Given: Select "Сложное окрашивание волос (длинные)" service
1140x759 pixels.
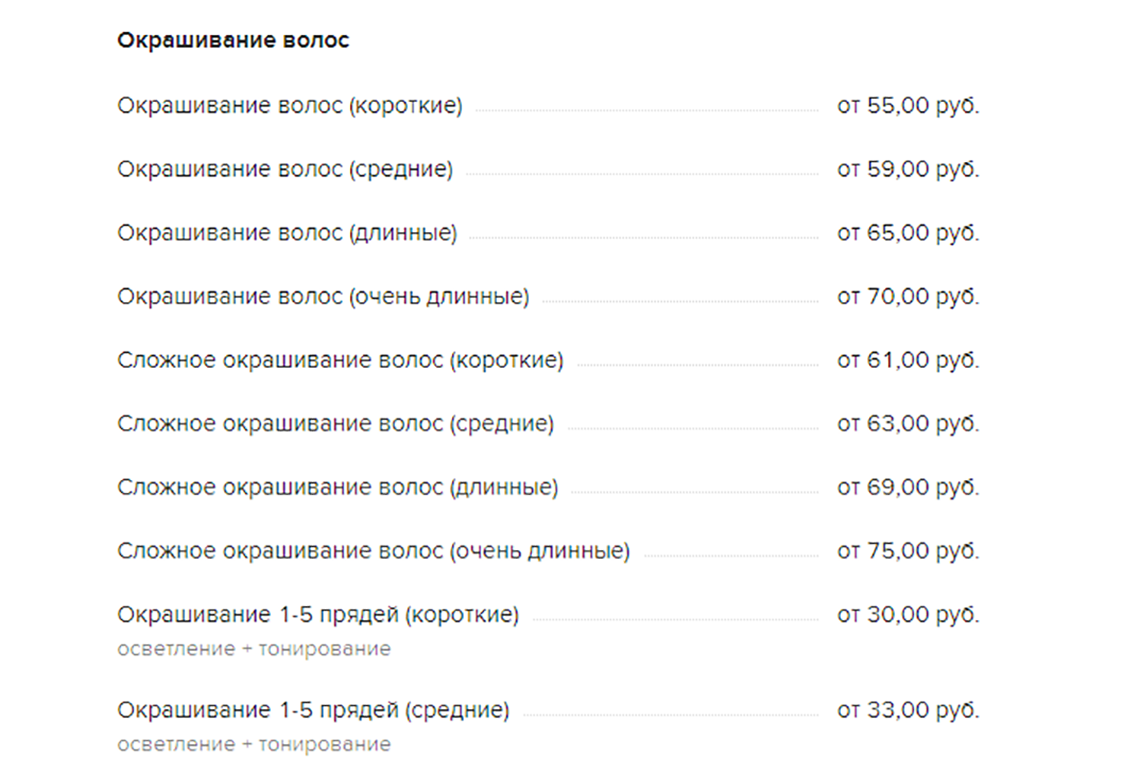Looking at the screenshot, I should click(x=338, y=488).
